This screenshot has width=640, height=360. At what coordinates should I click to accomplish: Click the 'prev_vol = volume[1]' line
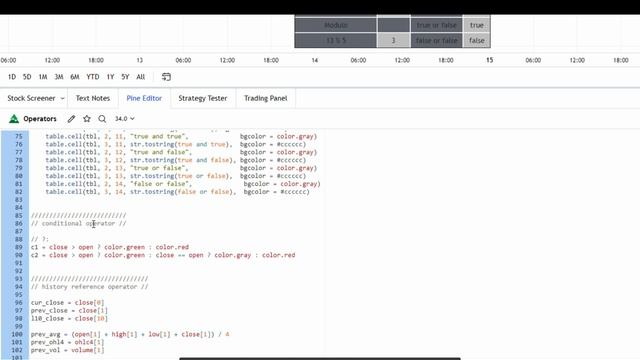(x=67, y=350)
